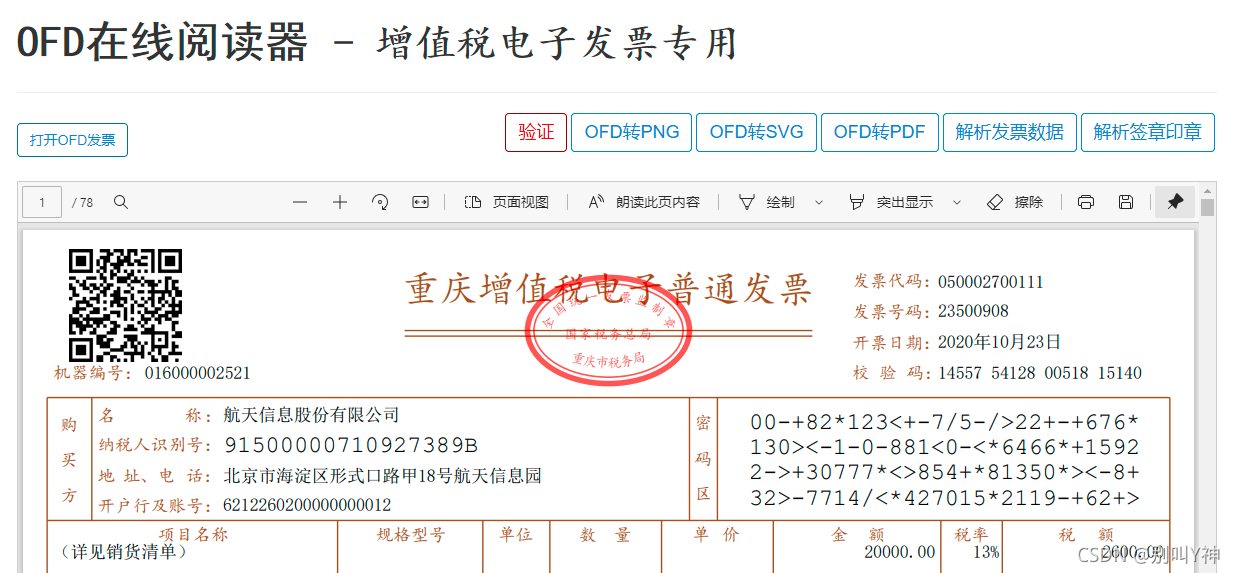Print the document with printer icon

1086,202
